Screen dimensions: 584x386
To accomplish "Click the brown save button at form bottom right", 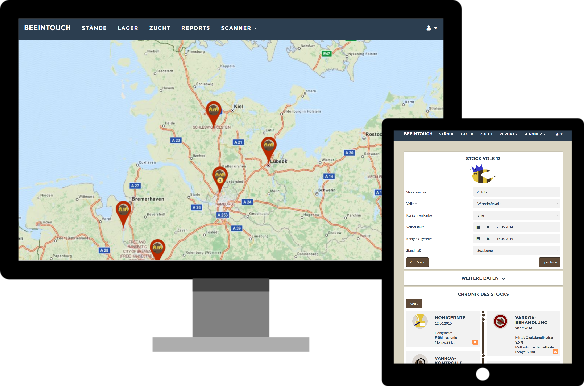I will point(549,262).
